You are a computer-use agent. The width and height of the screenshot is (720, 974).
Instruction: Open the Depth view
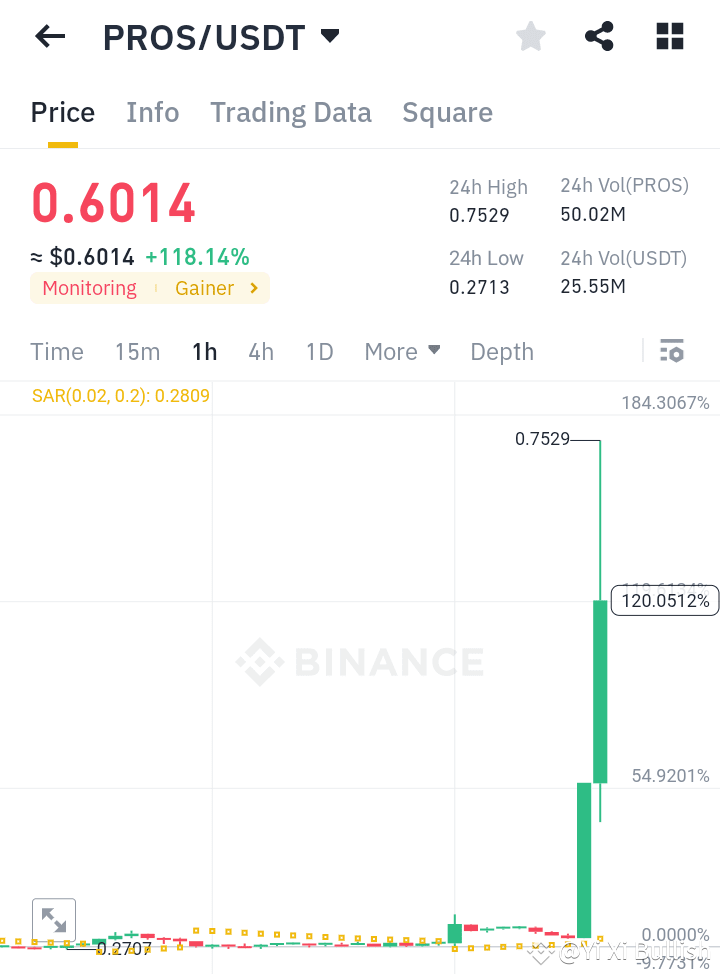coord(501,351)
